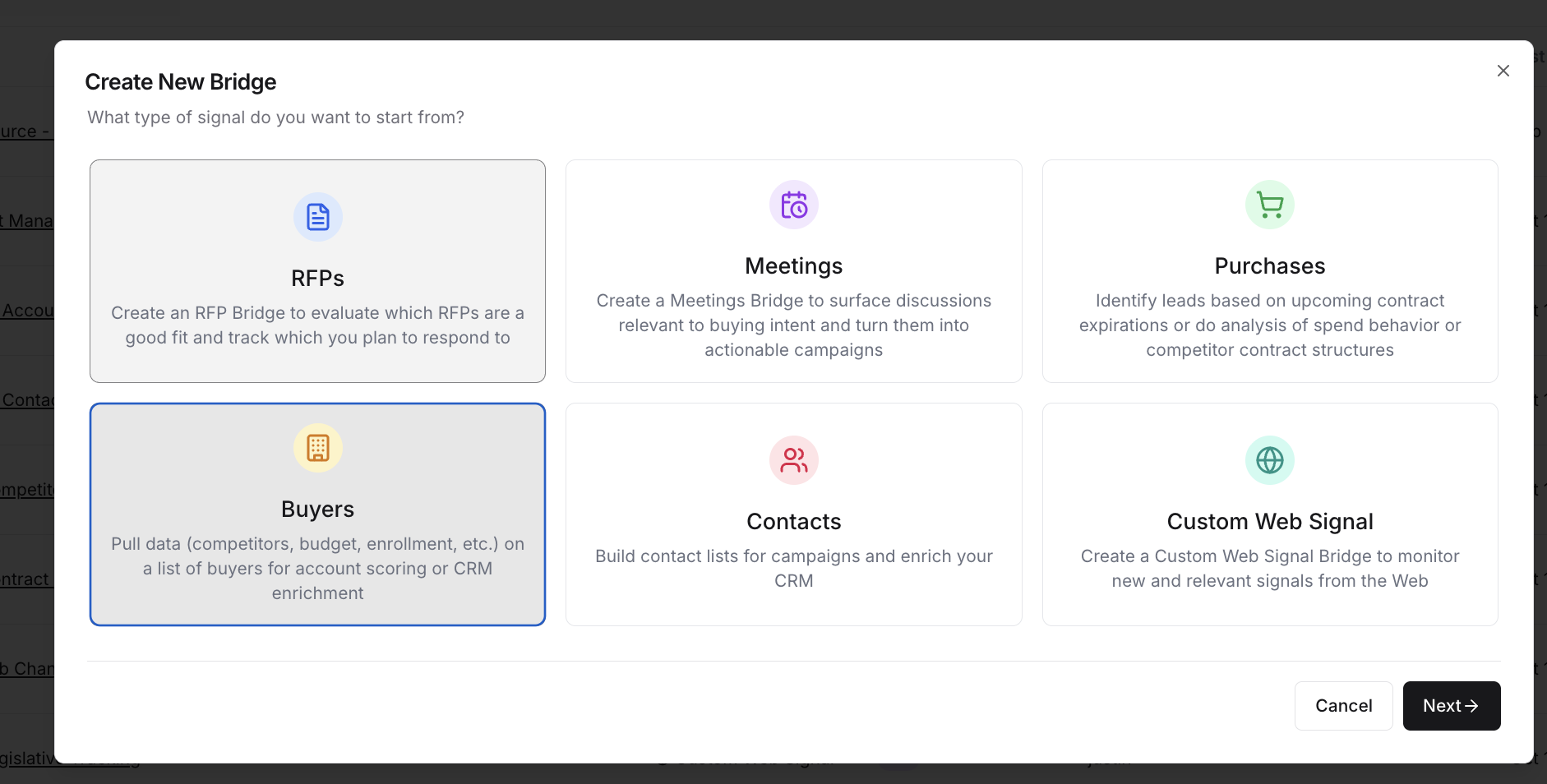This screenshot has width=1547, height=784.
Task: Select the Purchases signal type card
Action: (x=1269, y=271)
